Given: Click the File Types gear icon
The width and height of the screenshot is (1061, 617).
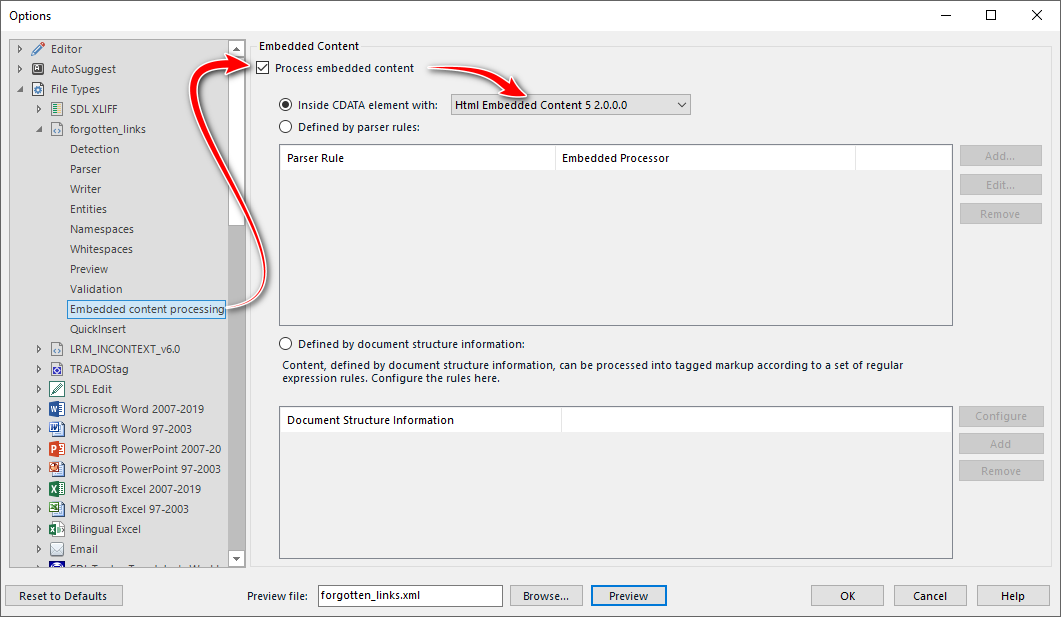Looking at the screenshot, I should pos(39,89).
